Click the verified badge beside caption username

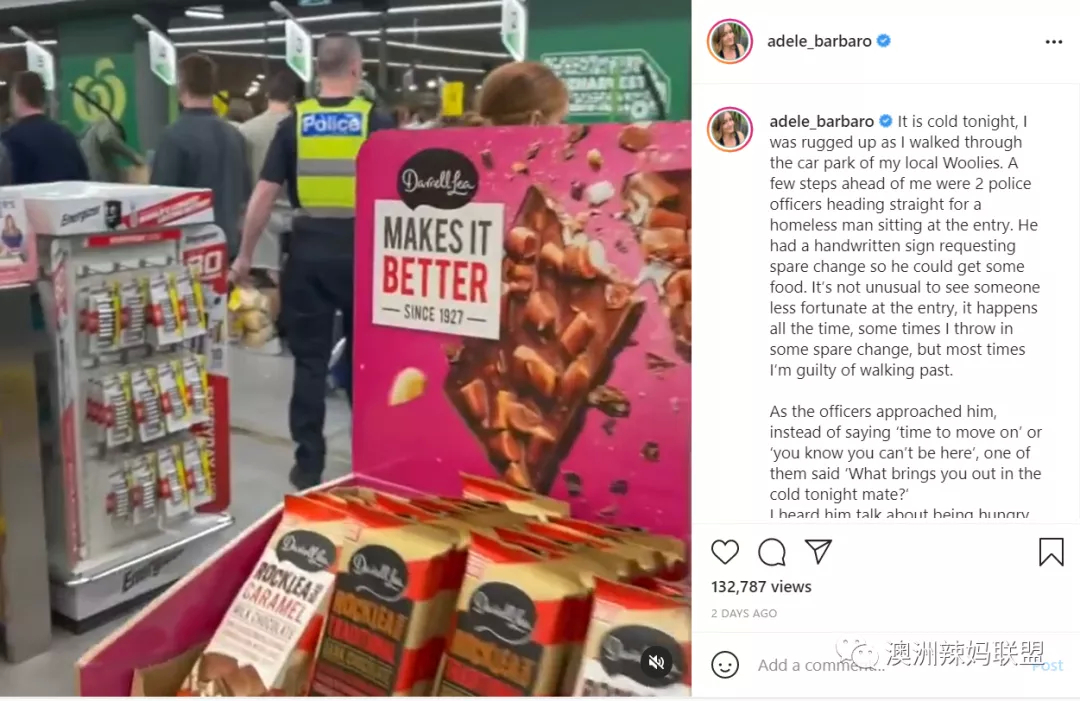click(x=886, y=121)
